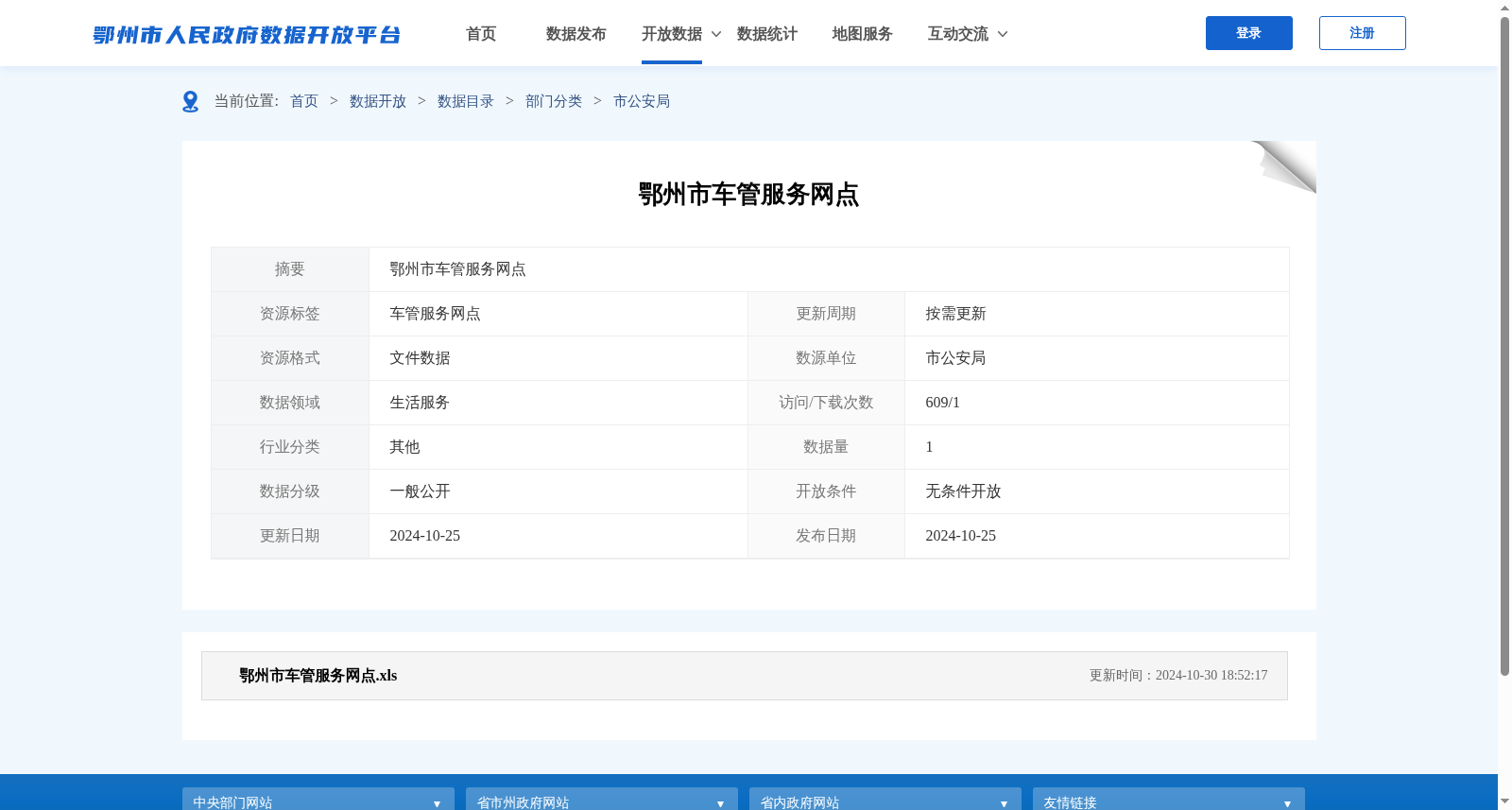Viewport: 1512px width, 810px height.
Task: Follow the 市公安局 breadcrumb link
Action: (642, 101)
